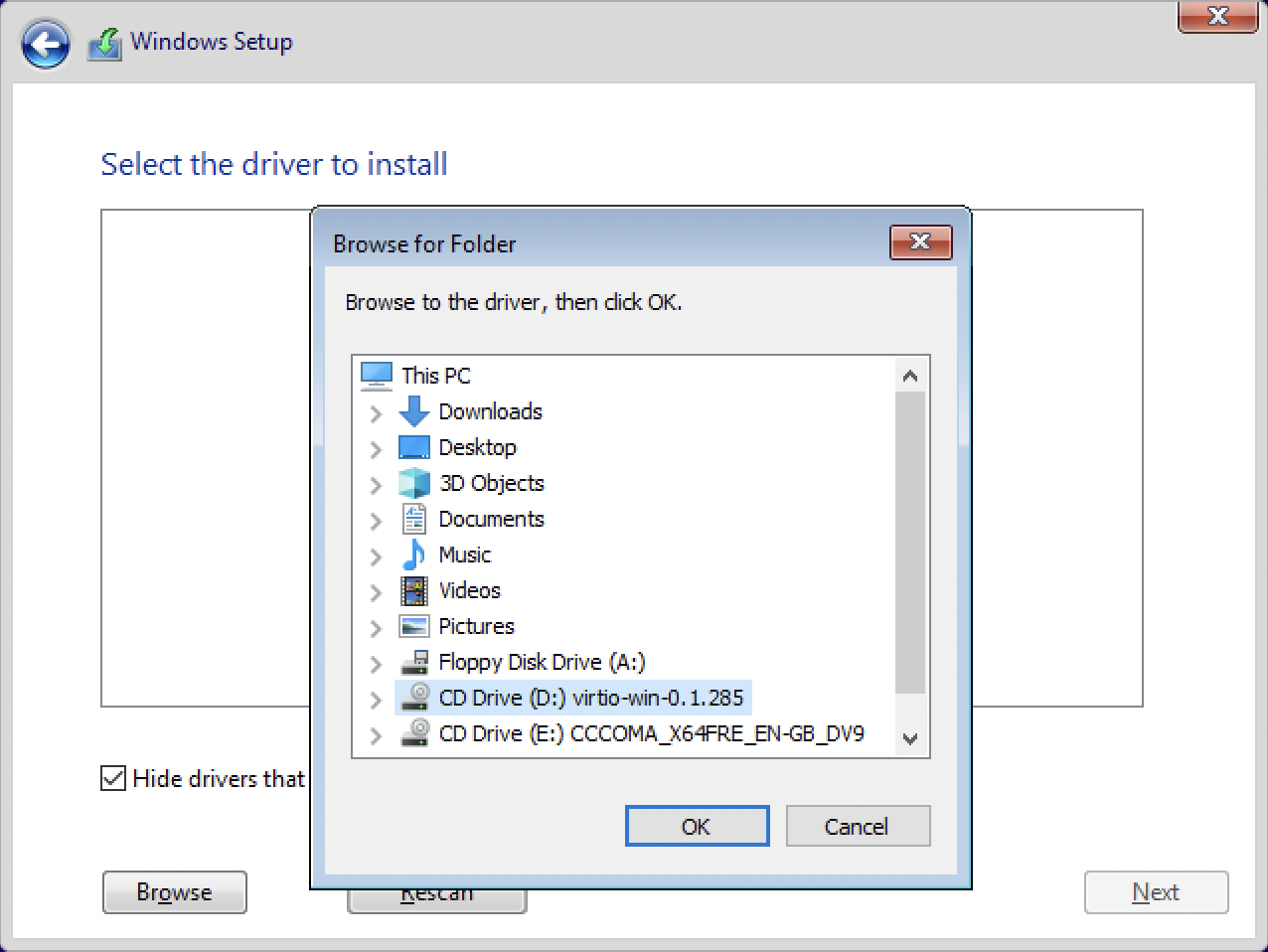Click the folder tree scrollbar thumb
The height and width of the screenshot is (952, 1268).
click(x=909, y=543)
